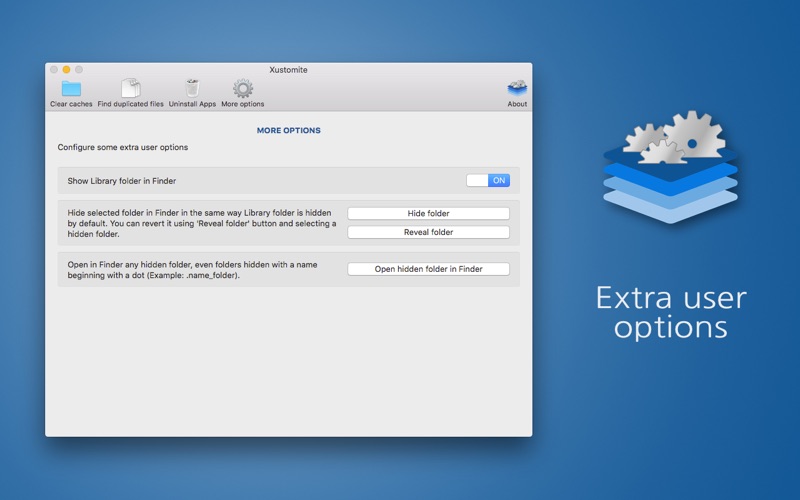Click the large gears-on-layers Xustomite logo
Image resolution: width=800 pixels, height=500 pixels.
tap(670, 167)
